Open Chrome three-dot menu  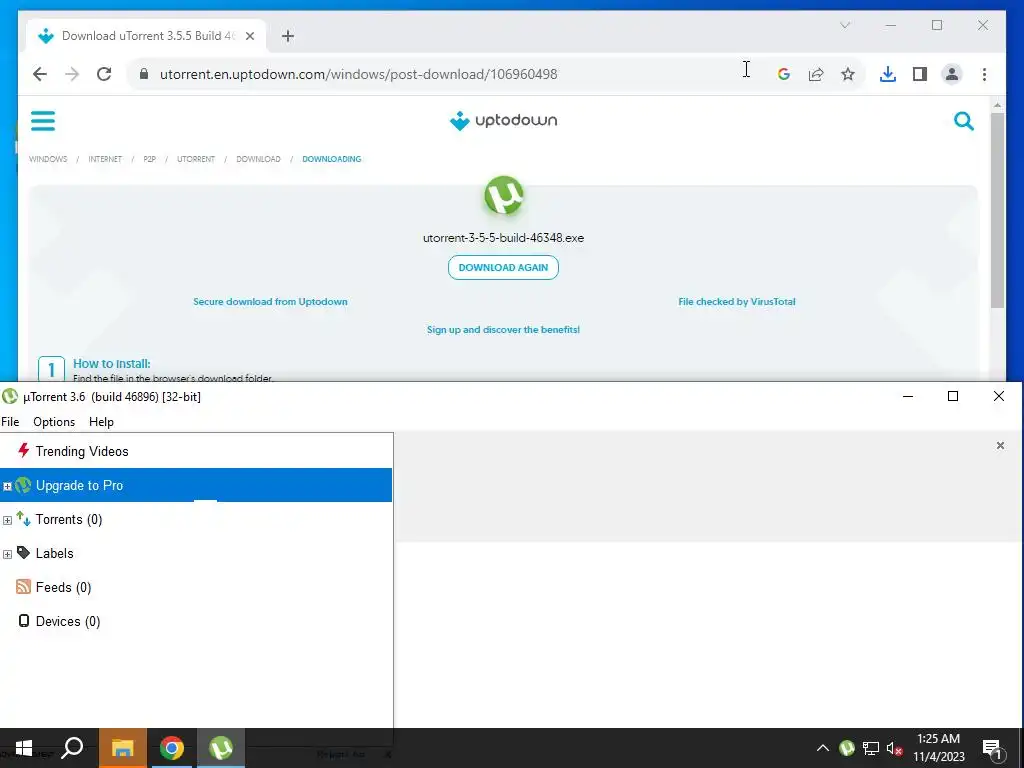click(x=984, y=74)
